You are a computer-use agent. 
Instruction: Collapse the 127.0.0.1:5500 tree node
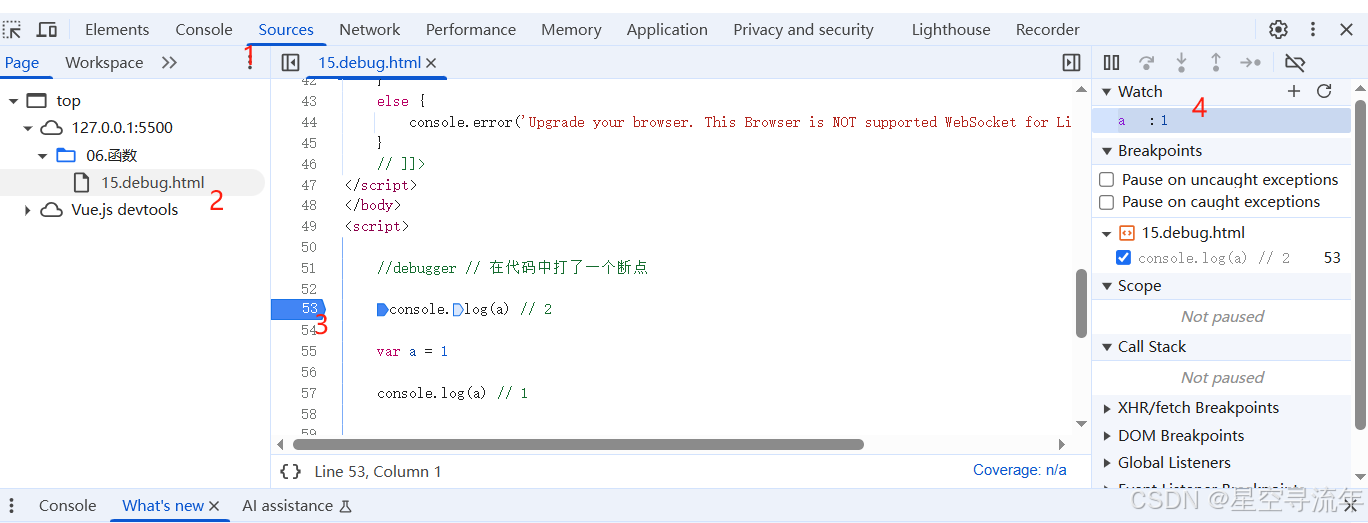click(28, 128)
